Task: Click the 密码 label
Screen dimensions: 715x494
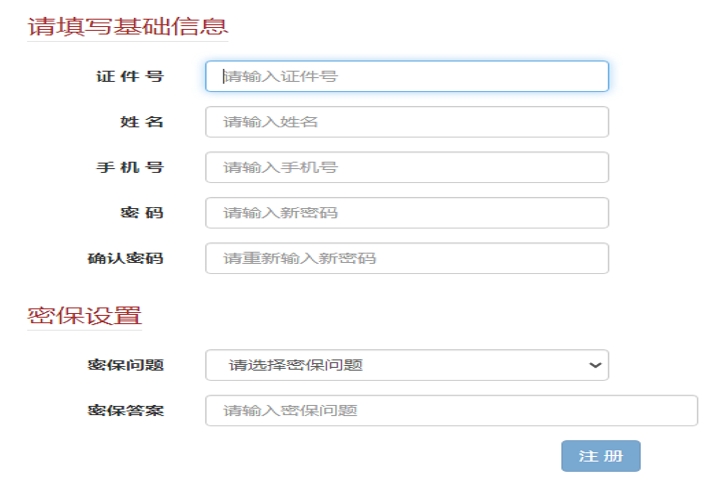Action: click(x=141, y=213)
